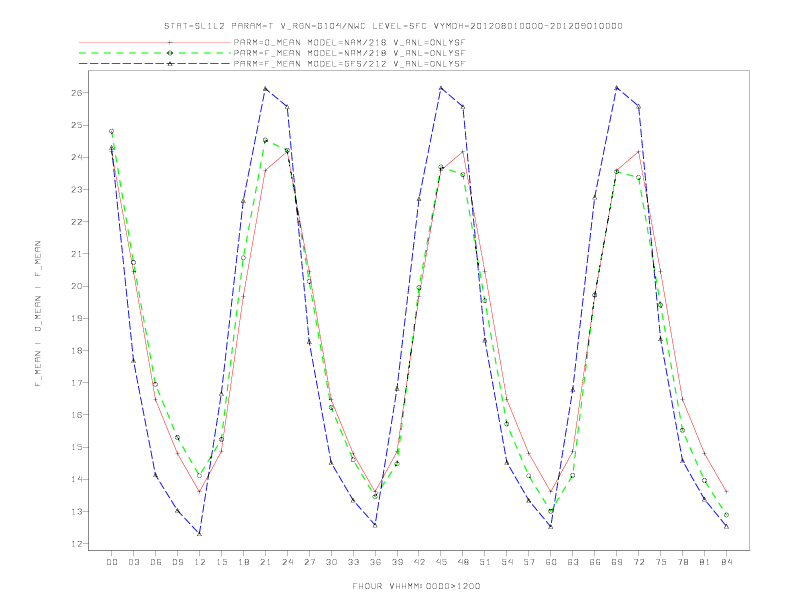Screen dimensions: 792x612
Task: Click x-axis tick label 81
Action: point(705,562)
